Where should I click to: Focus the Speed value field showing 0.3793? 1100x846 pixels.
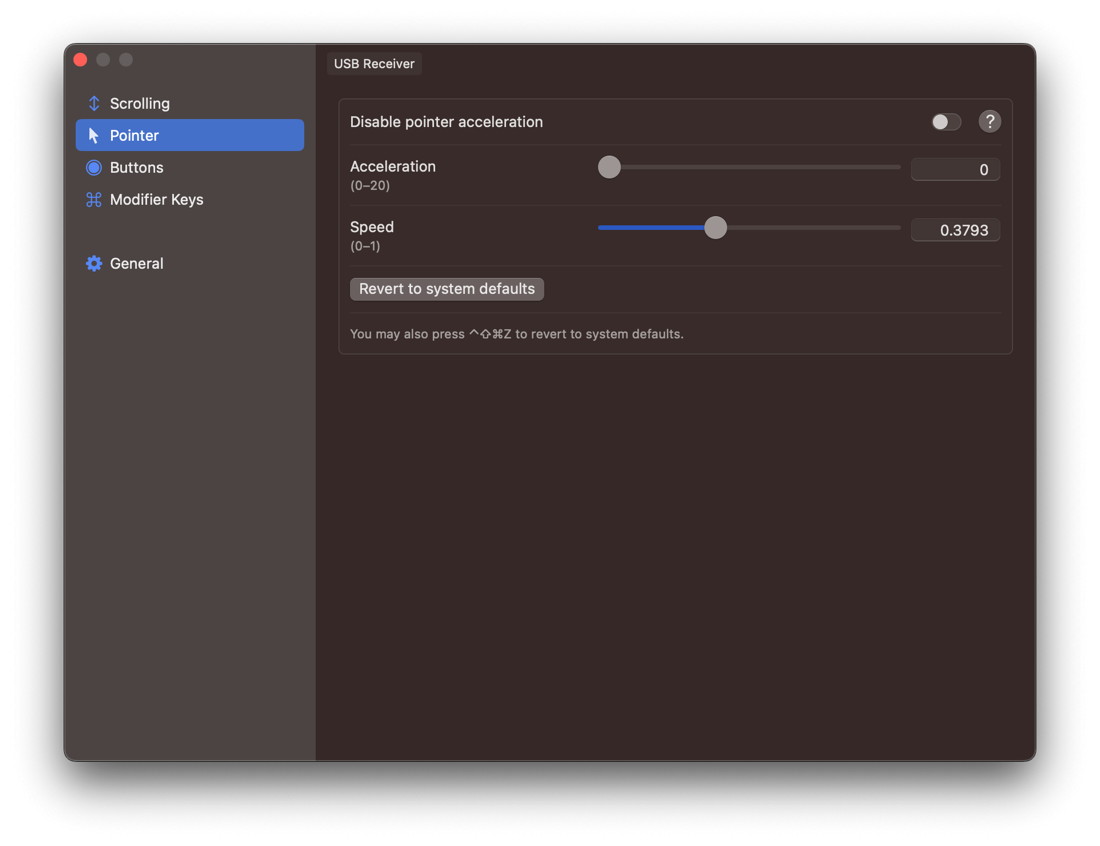pyautogui.click(x=955, y=230)
